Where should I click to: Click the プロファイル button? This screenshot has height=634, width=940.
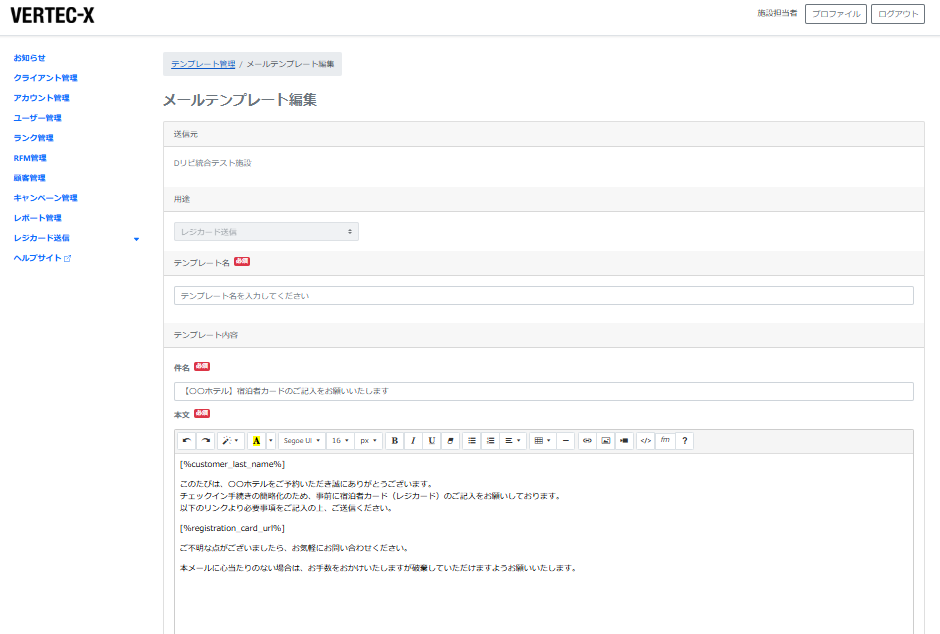pyautogui.click(x=836, y=14)
